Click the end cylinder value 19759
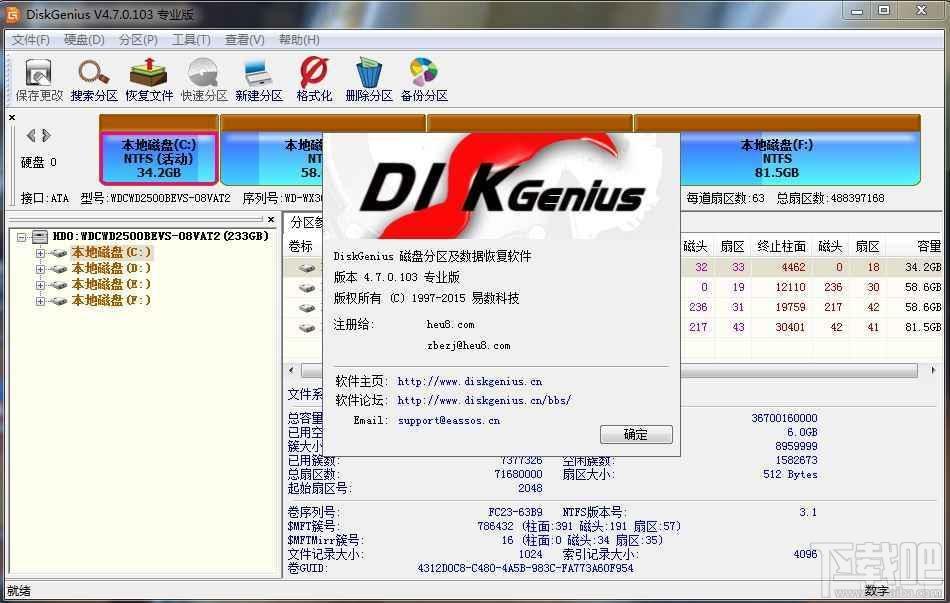Viewport: 950px width, 603px height. pos(791,307)
